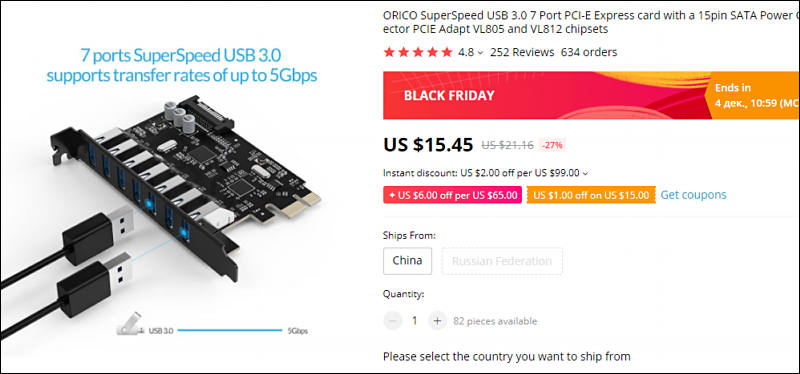The height and width of the screenshot is (374, 800).
Task: Expand the instant discount details chevron
Action: tap(585, 173)
